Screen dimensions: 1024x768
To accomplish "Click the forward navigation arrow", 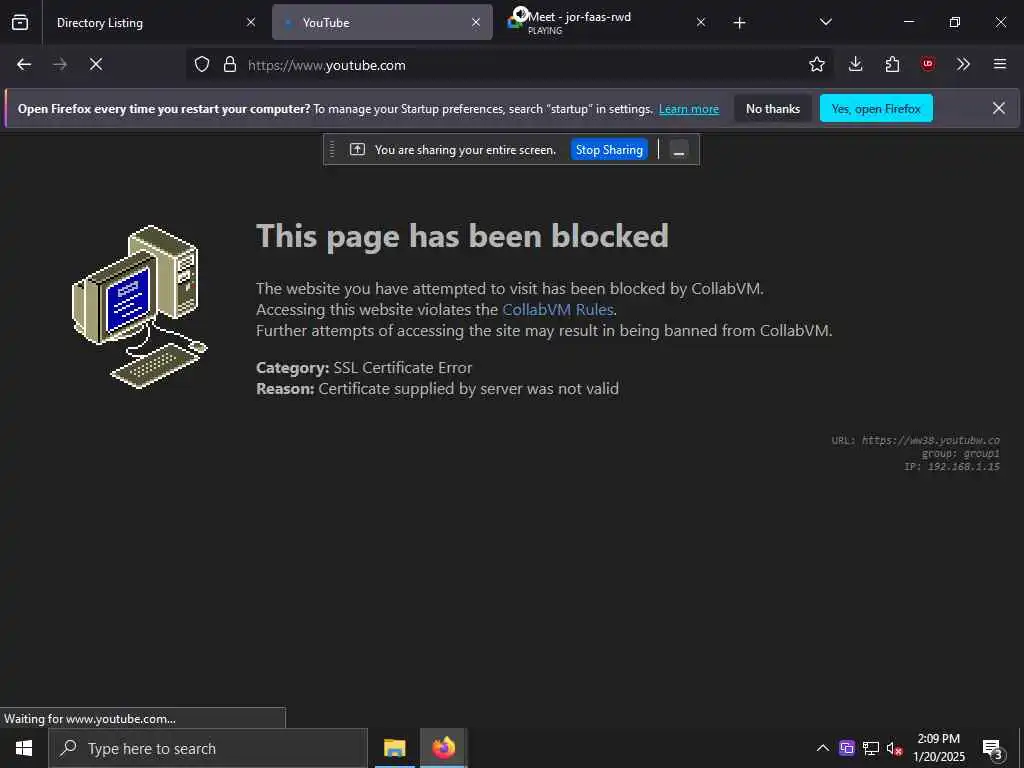I will pos(60,64).
